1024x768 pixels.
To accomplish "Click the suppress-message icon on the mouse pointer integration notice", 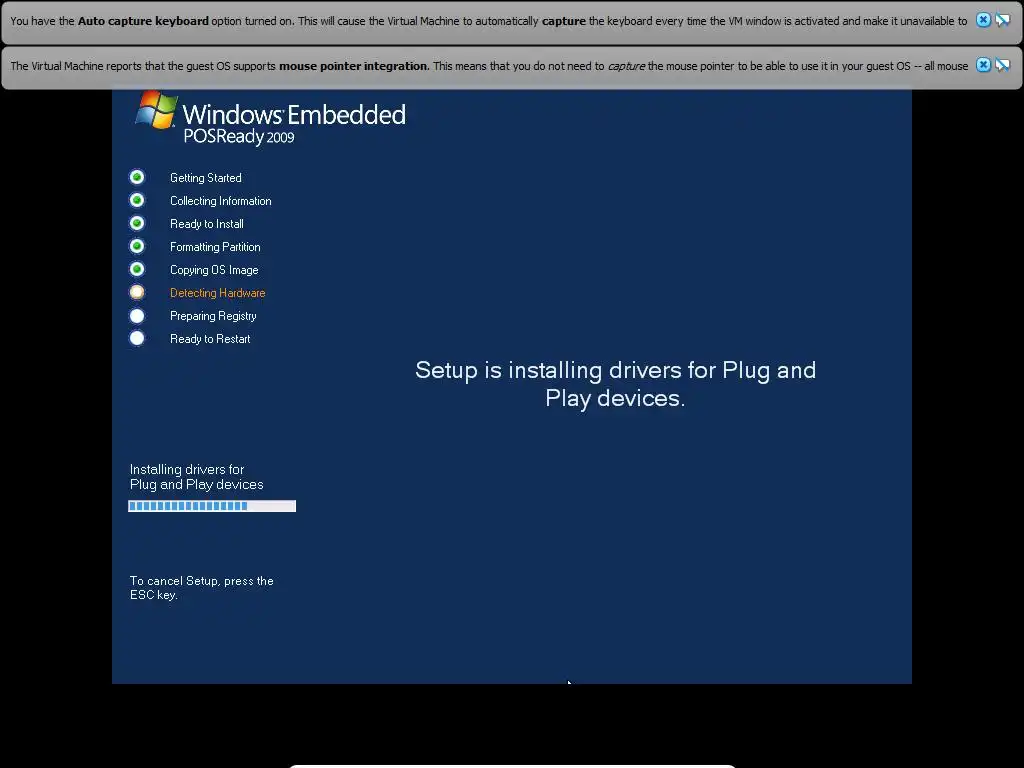I will [1002, 65].
